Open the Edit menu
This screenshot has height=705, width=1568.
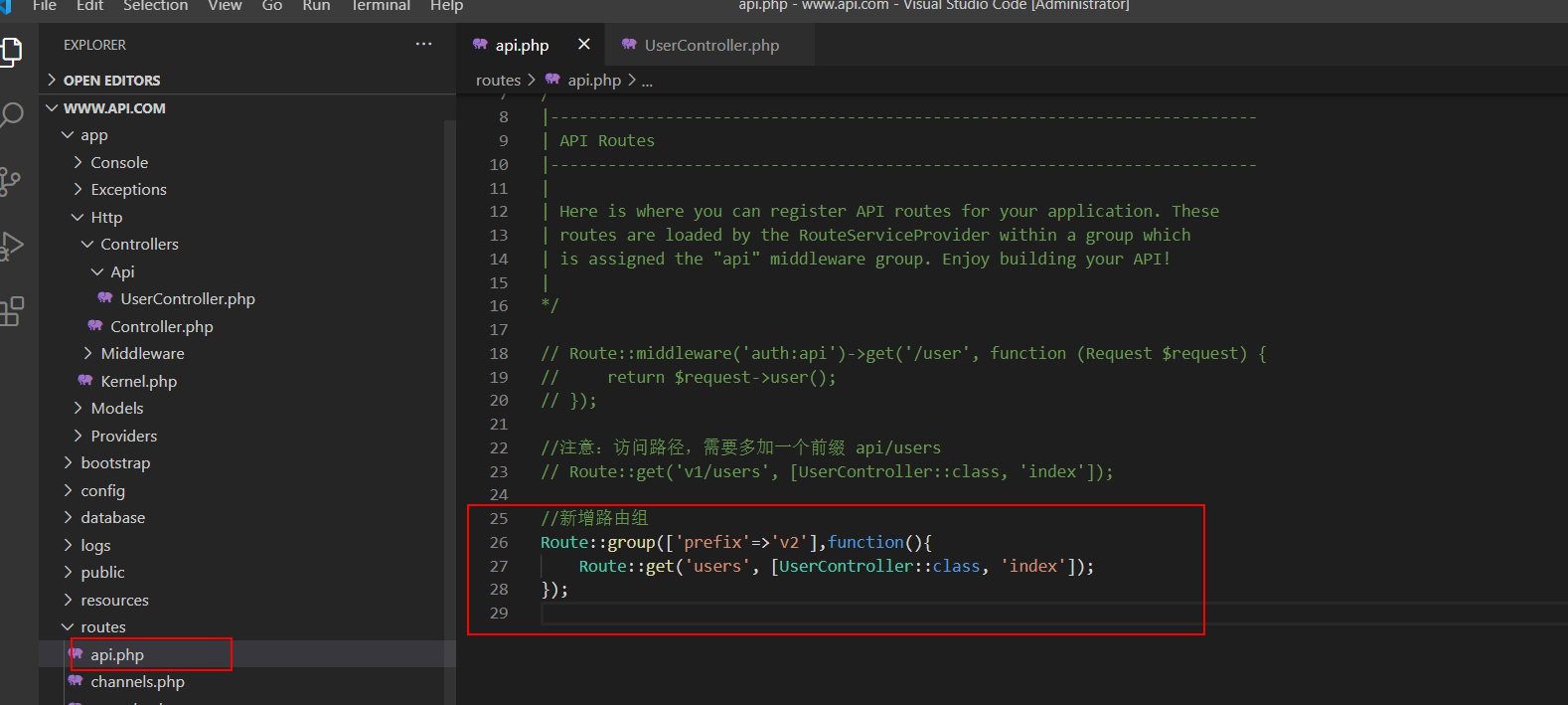point(89,6)
